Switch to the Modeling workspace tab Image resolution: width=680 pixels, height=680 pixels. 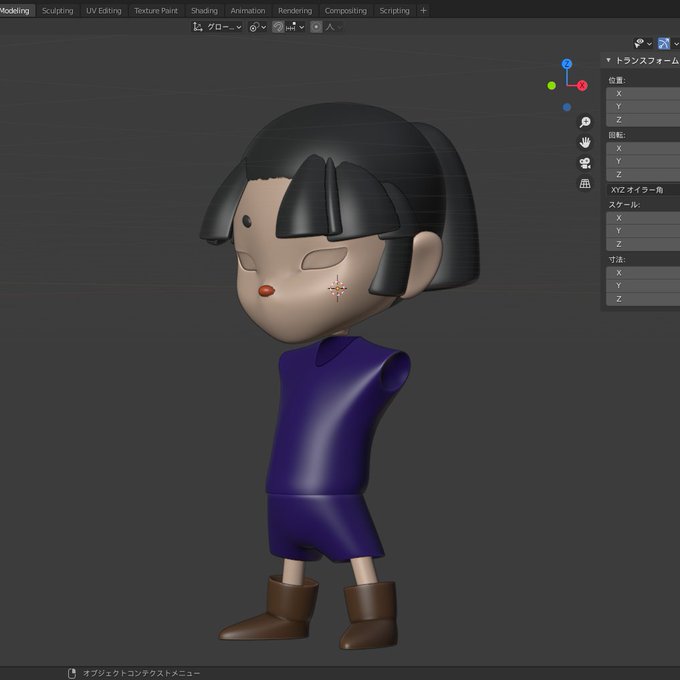[x=15, y=10]
